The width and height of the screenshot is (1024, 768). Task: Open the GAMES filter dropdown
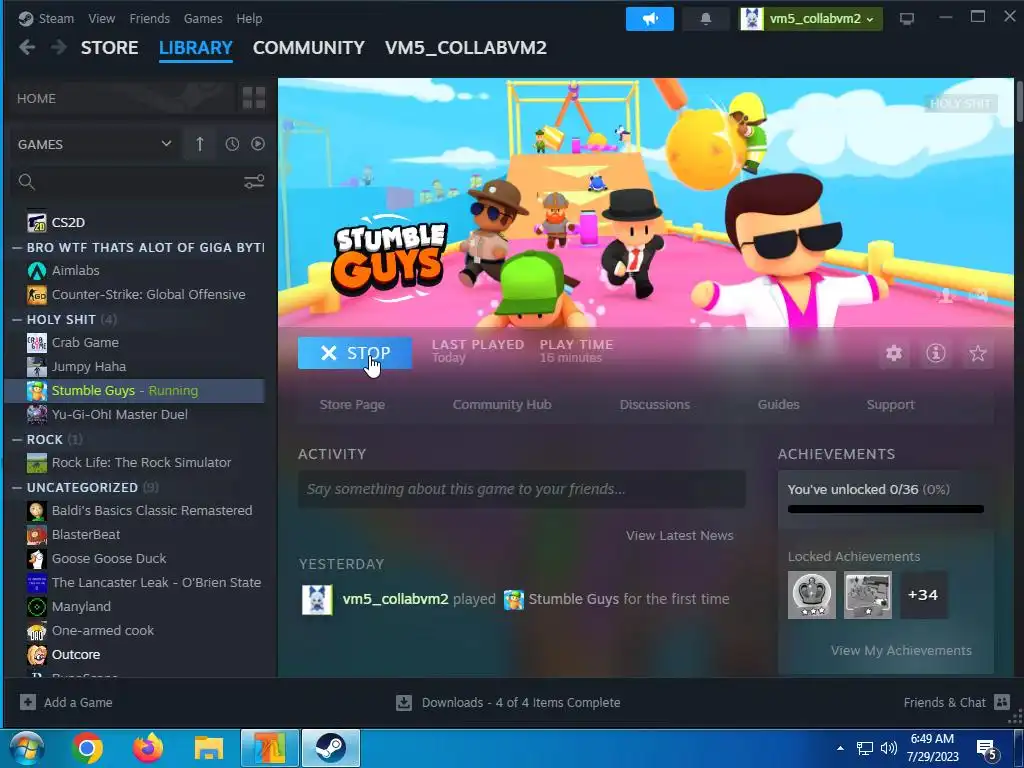[x=95, y=144]
